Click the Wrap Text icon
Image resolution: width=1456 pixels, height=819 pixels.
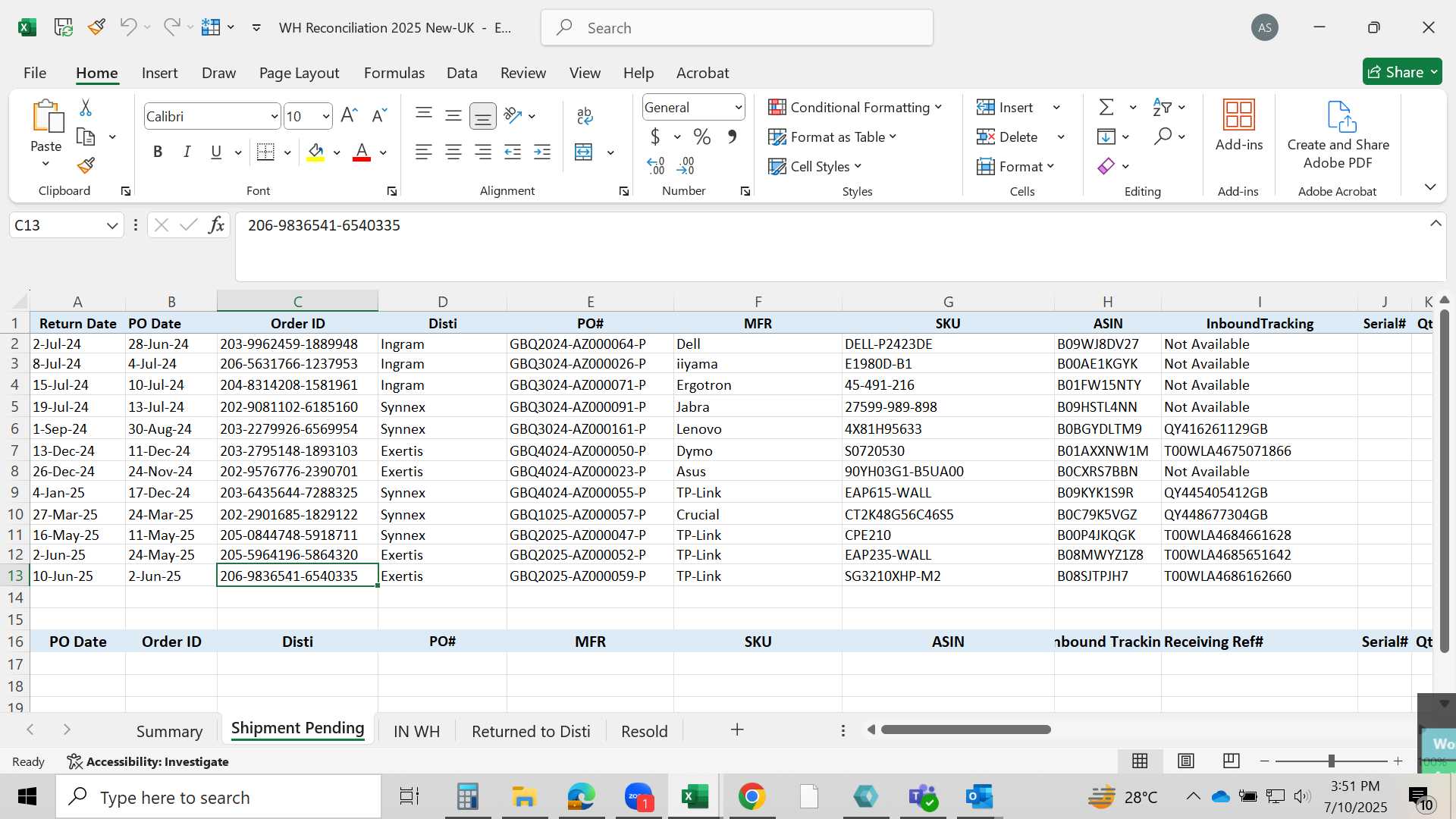point(585,115)
